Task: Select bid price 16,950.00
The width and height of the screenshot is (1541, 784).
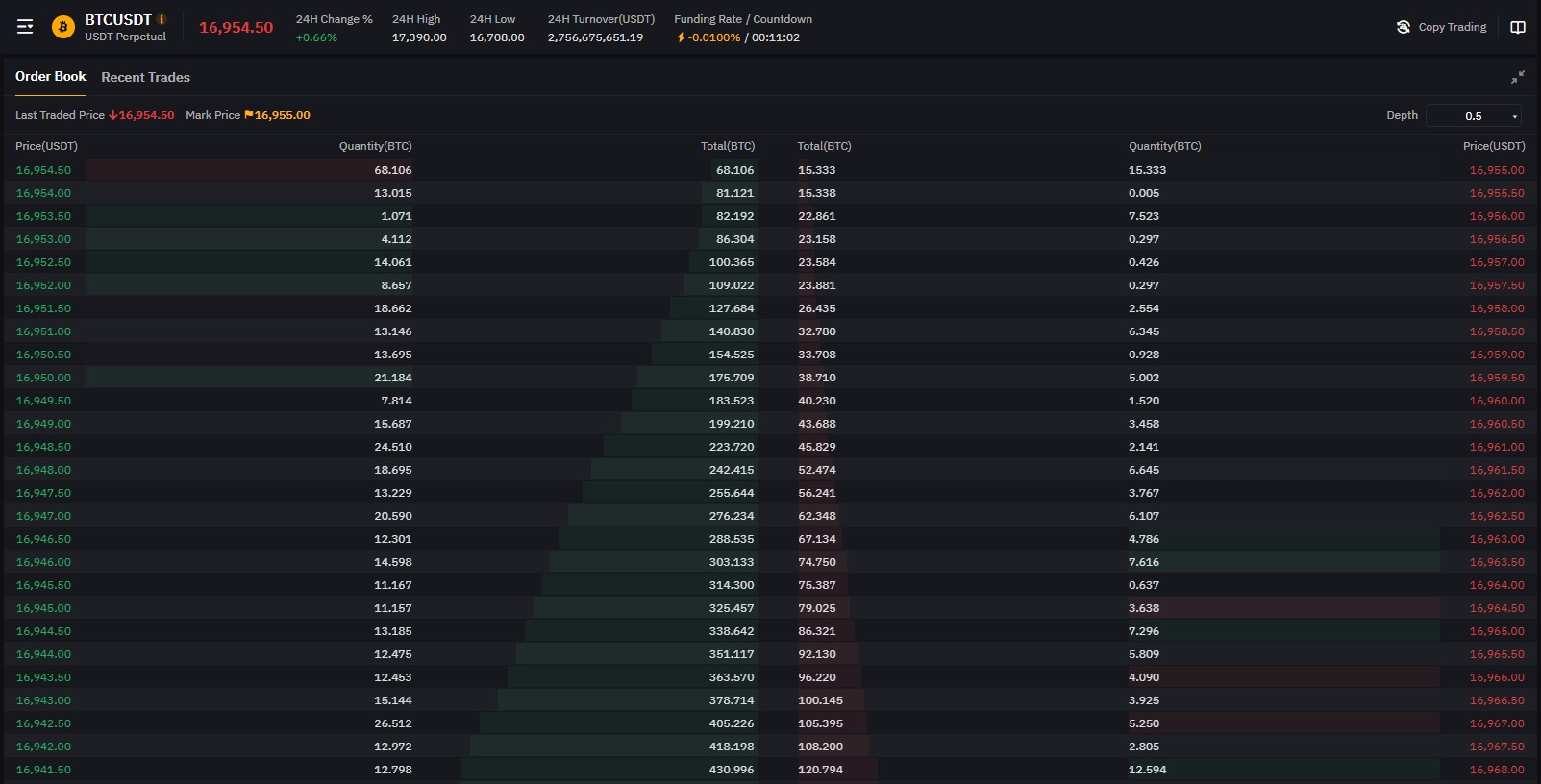Action: click(x=43, y=378)
